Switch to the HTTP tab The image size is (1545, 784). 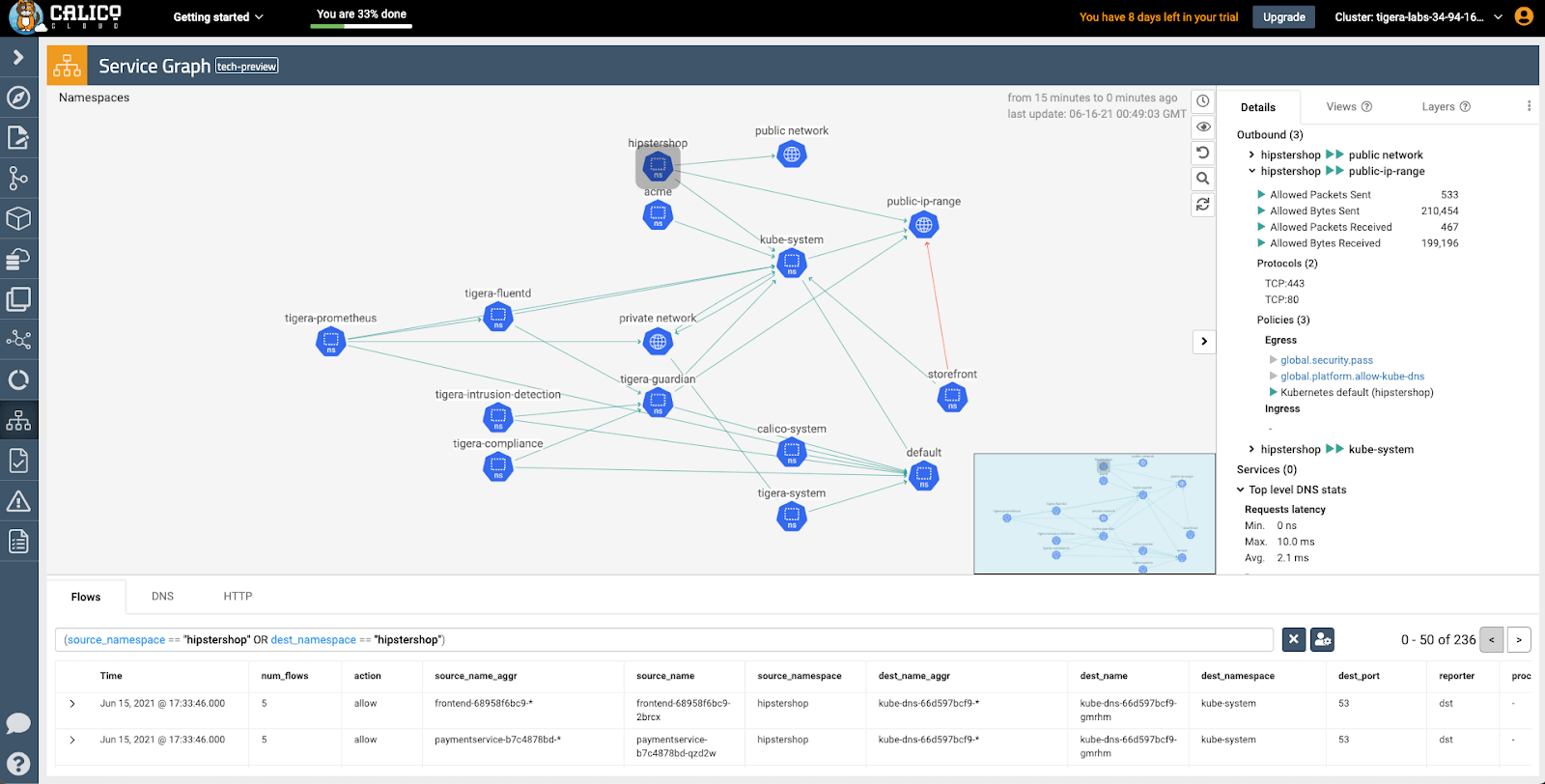pyautogui.click(x=238, y=597)
